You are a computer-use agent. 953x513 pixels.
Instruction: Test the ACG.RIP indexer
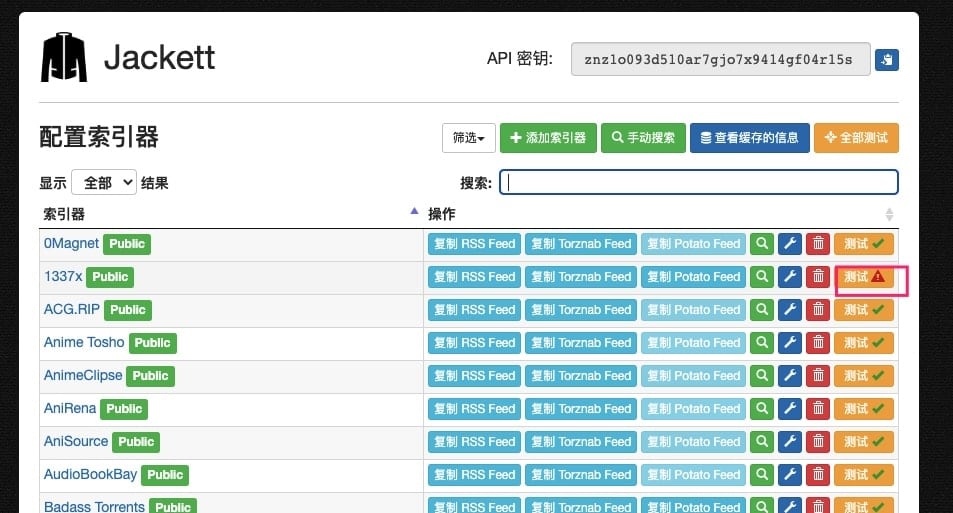pyautogui.click(x=864, y=309)
